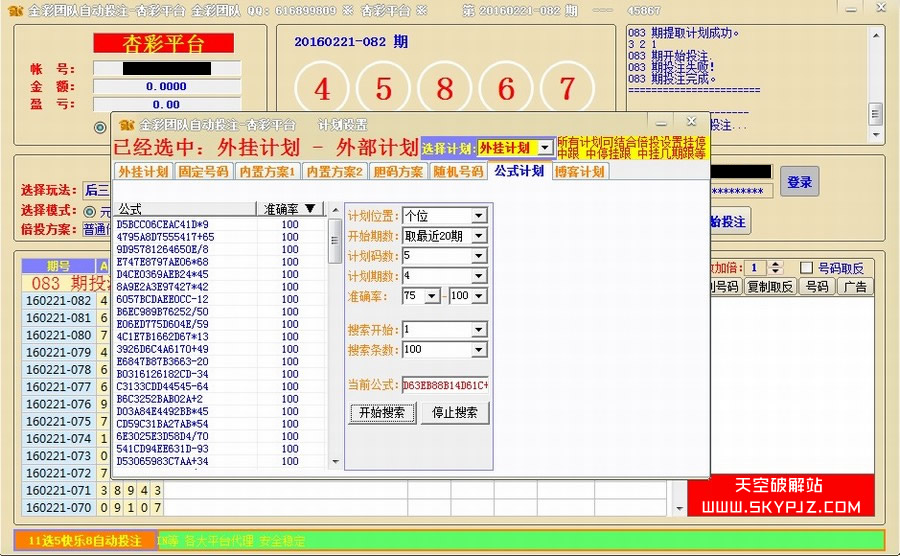Screen dimensions: 900x556
Task: Click the app icon in main window title bar
Action: coord(15,10)
